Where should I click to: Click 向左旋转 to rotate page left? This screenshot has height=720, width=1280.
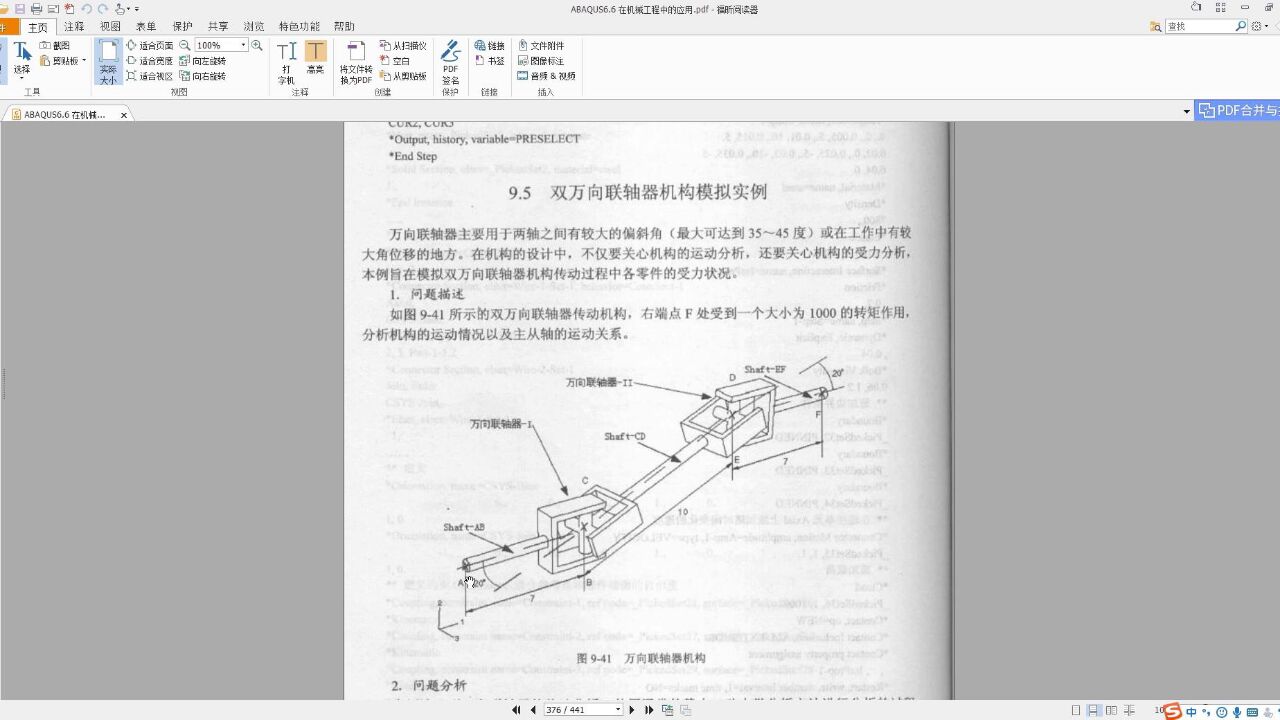(x=210, y=58)
